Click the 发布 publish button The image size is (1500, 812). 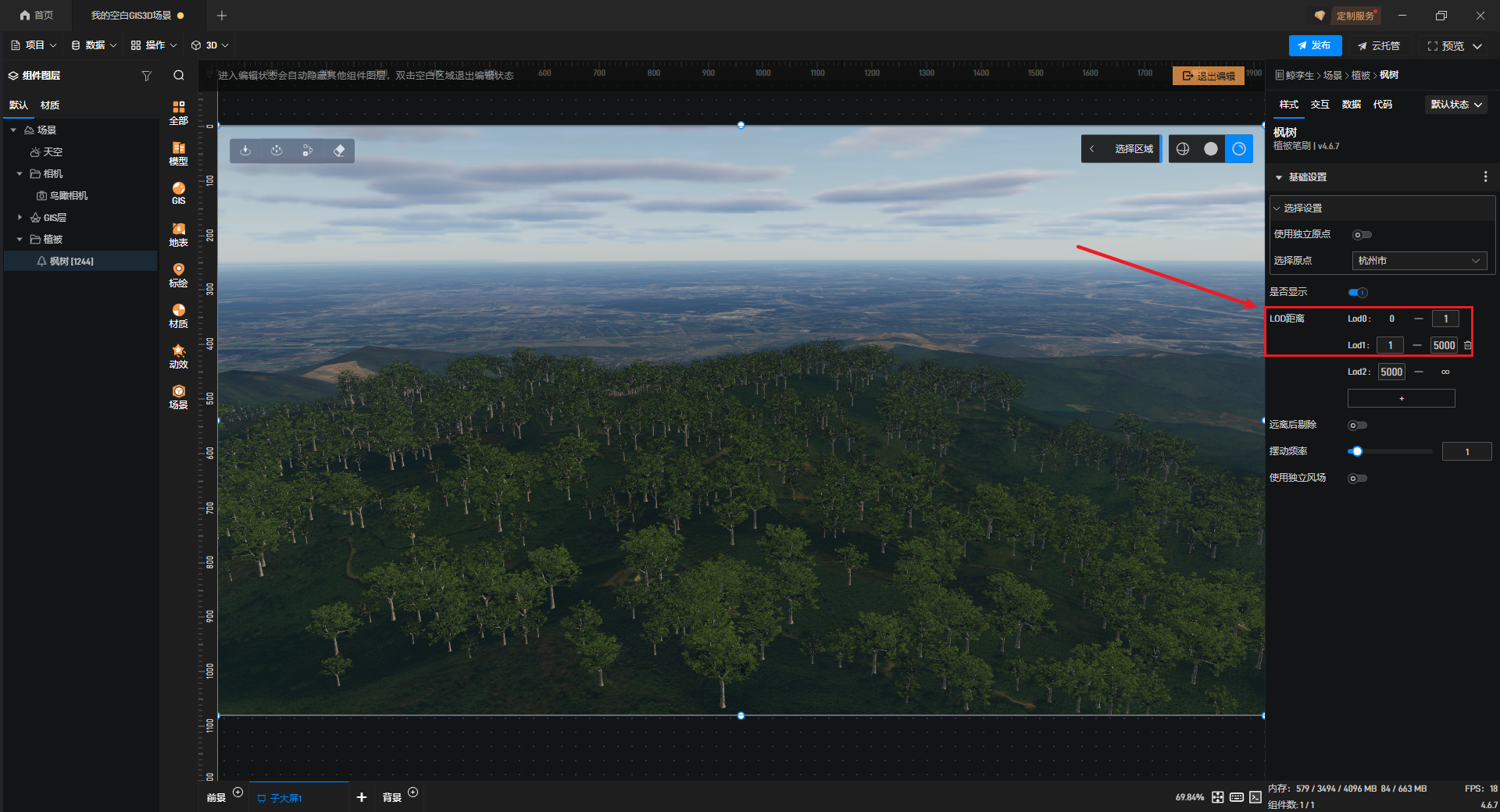point(1314,45)
